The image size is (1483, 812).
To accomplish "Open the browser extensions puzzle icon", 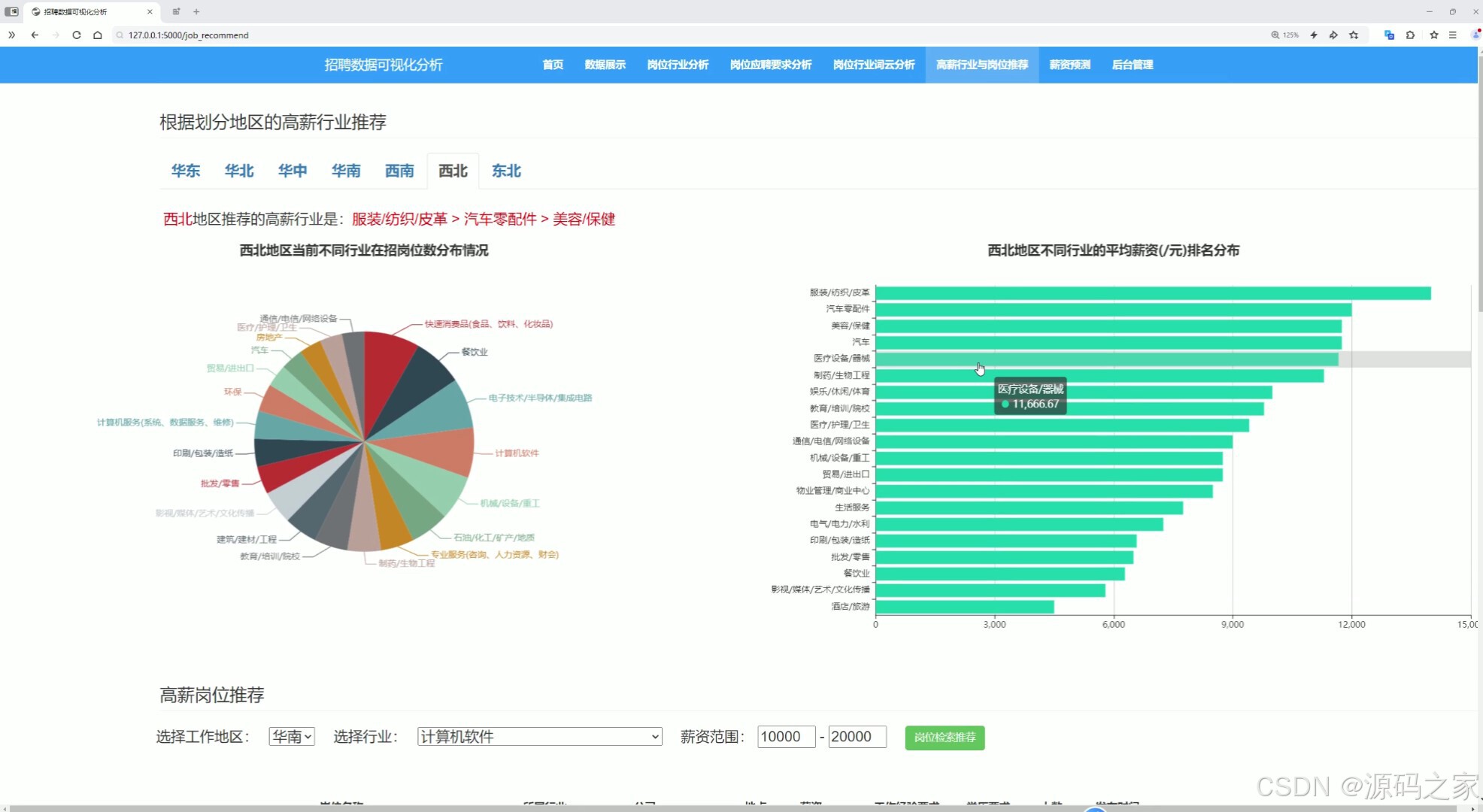I will 1410,35.
